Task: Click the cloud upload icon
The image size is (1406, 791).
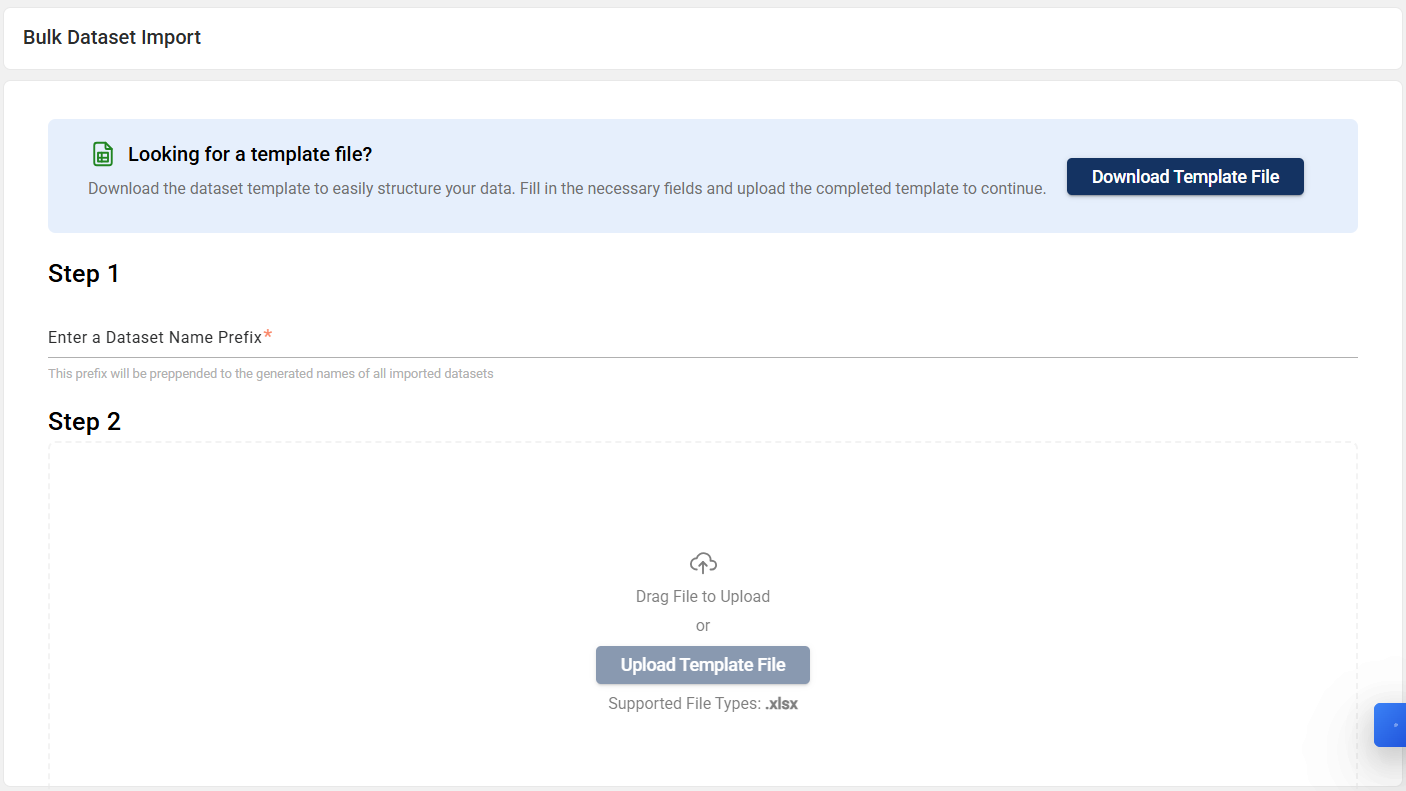Action: (703, 562)
